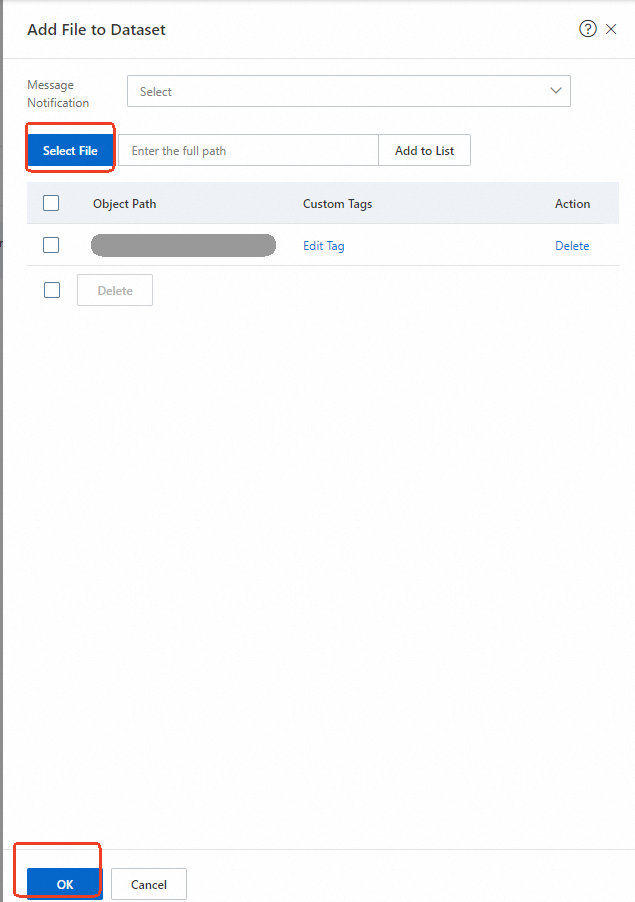Click the Add to List button
This screenshot has height=902, width=635.
point(424,150)
